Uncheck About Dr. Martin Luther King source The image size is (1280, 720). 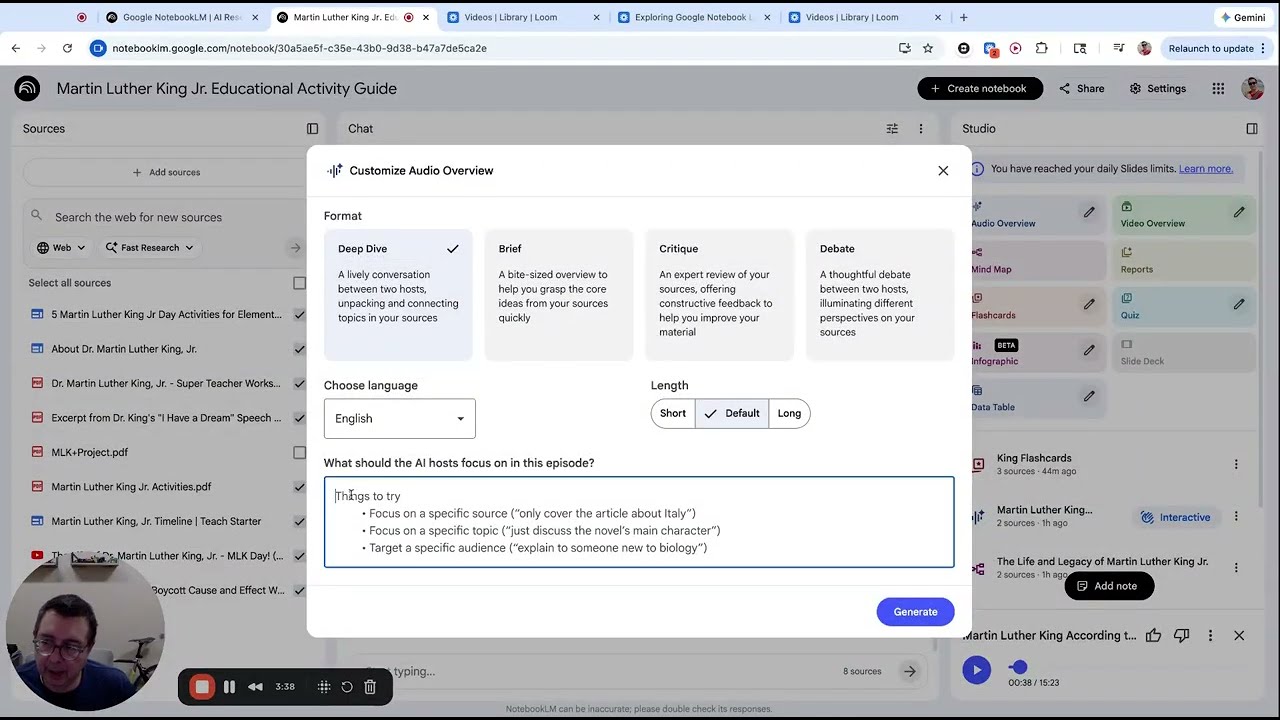(x=299, y=349)
